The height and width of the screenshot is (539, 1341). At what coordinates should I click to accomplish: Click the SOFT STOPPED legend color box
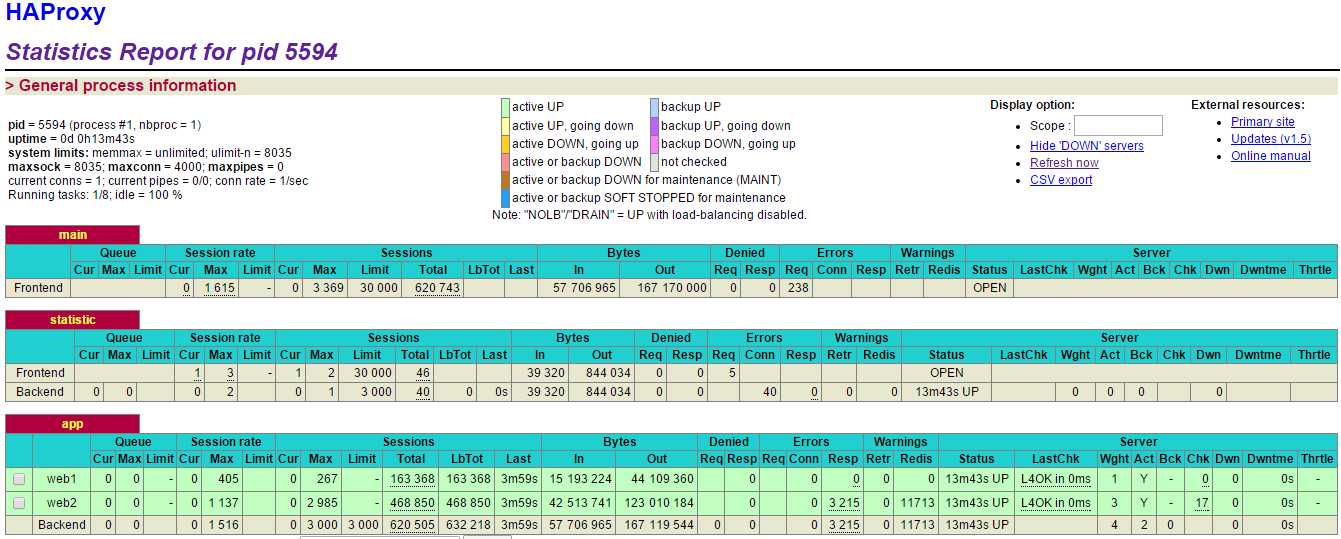[x=505, y=198]
